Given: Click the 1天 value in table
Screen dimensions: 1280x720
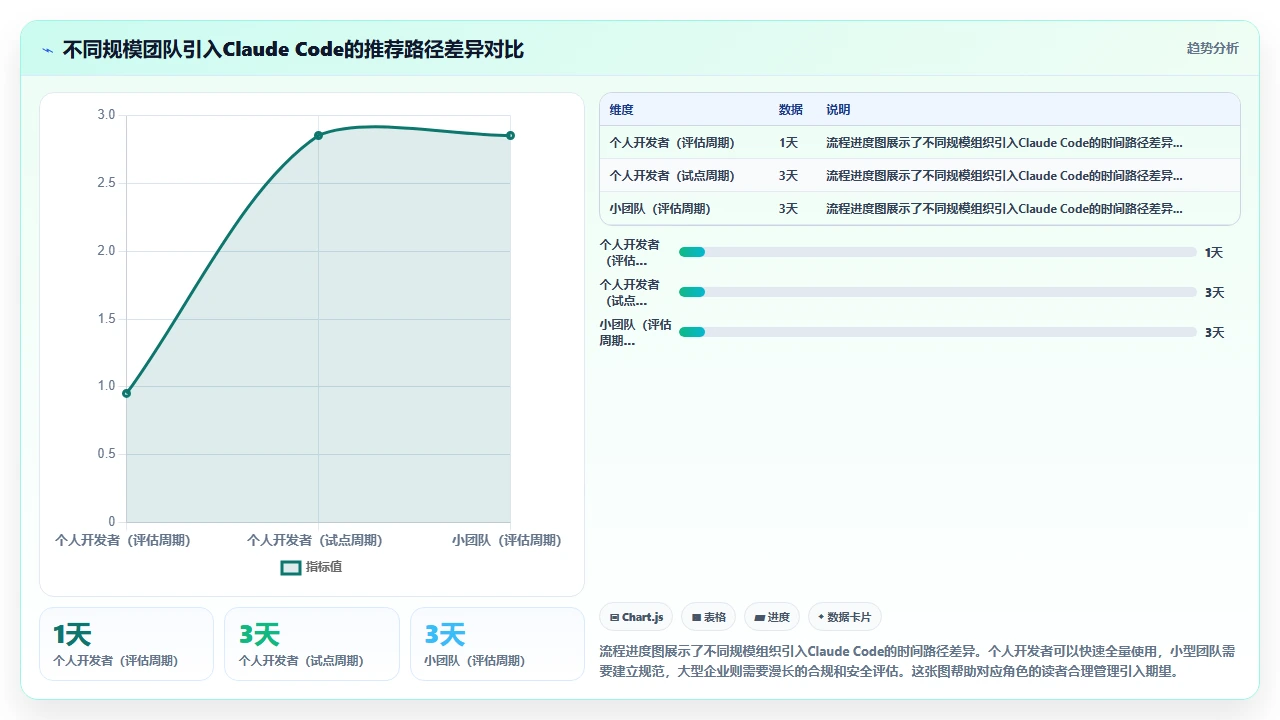Looking at the screenshot, I should point(789,143).
